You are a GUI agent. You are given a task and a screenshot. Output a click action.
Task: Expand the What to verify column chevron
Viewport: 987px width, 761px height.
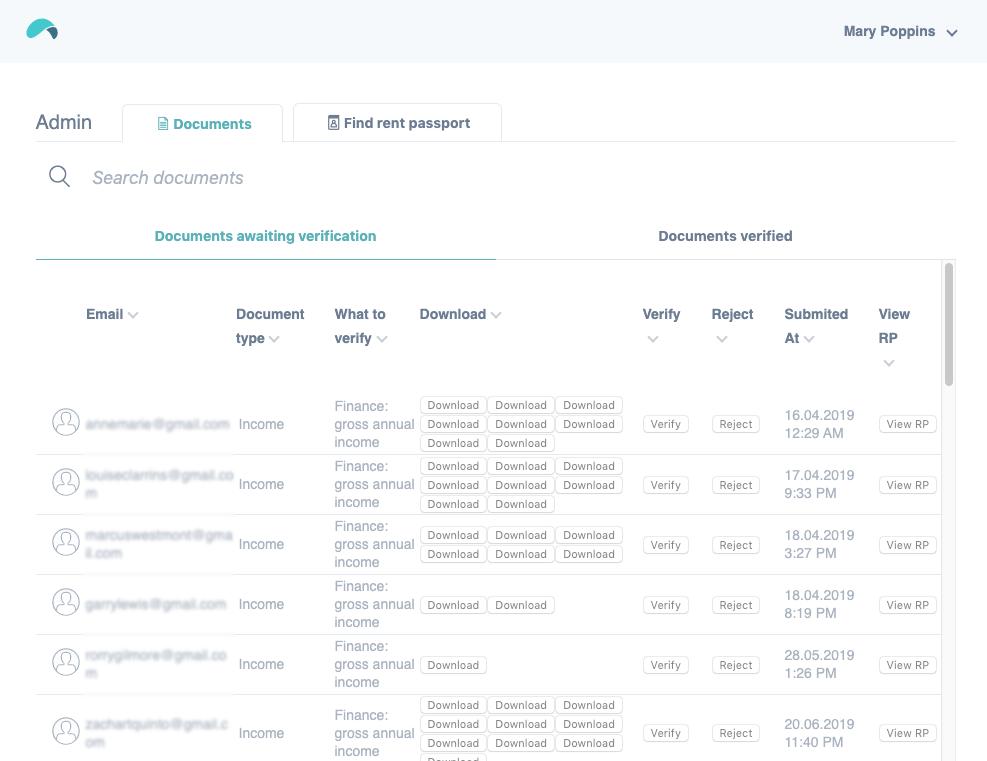(x=381, y=339)
